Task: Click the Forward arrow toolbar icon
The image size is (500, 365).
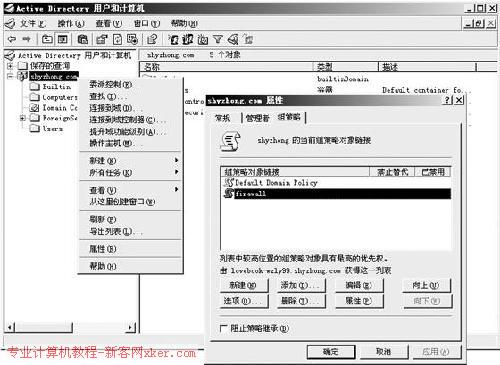Action: tap(26, 39)
